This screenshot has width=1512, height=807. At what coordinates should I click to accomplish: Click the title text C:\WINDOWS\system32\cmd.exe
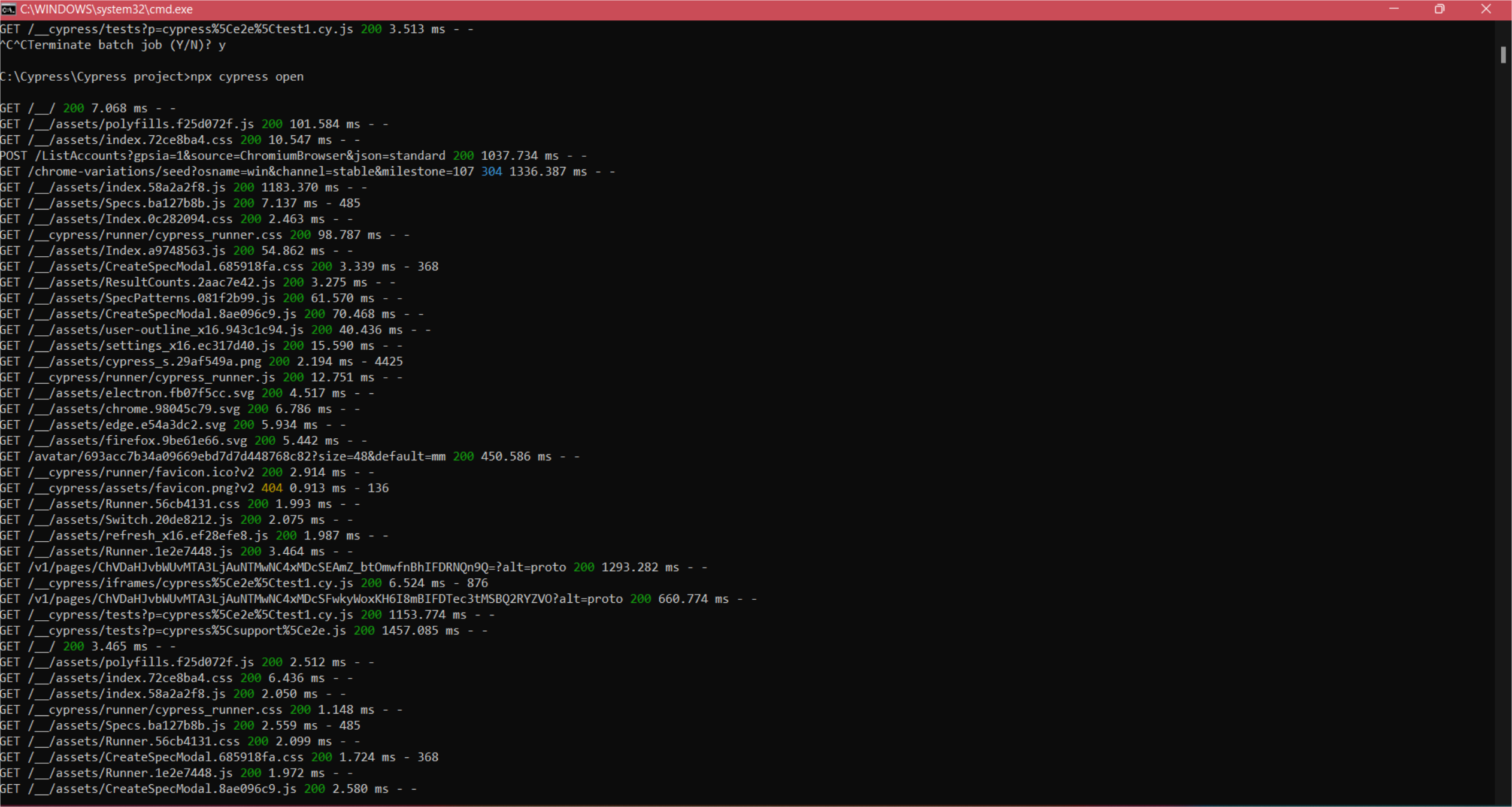coord(107,10)
